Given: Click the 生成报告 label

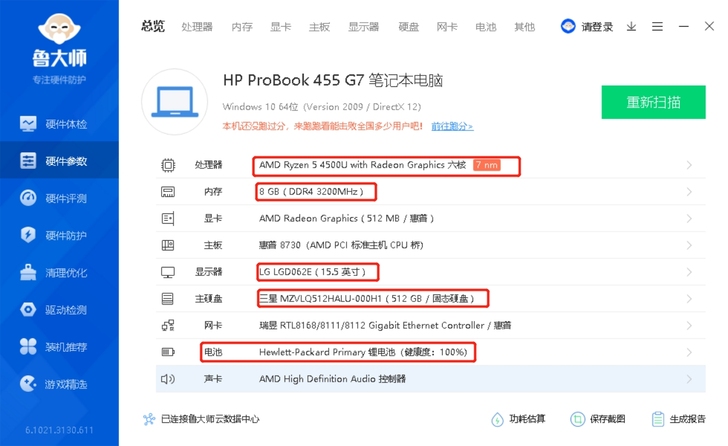Looking at the screenshot, I should click(688, 419).
